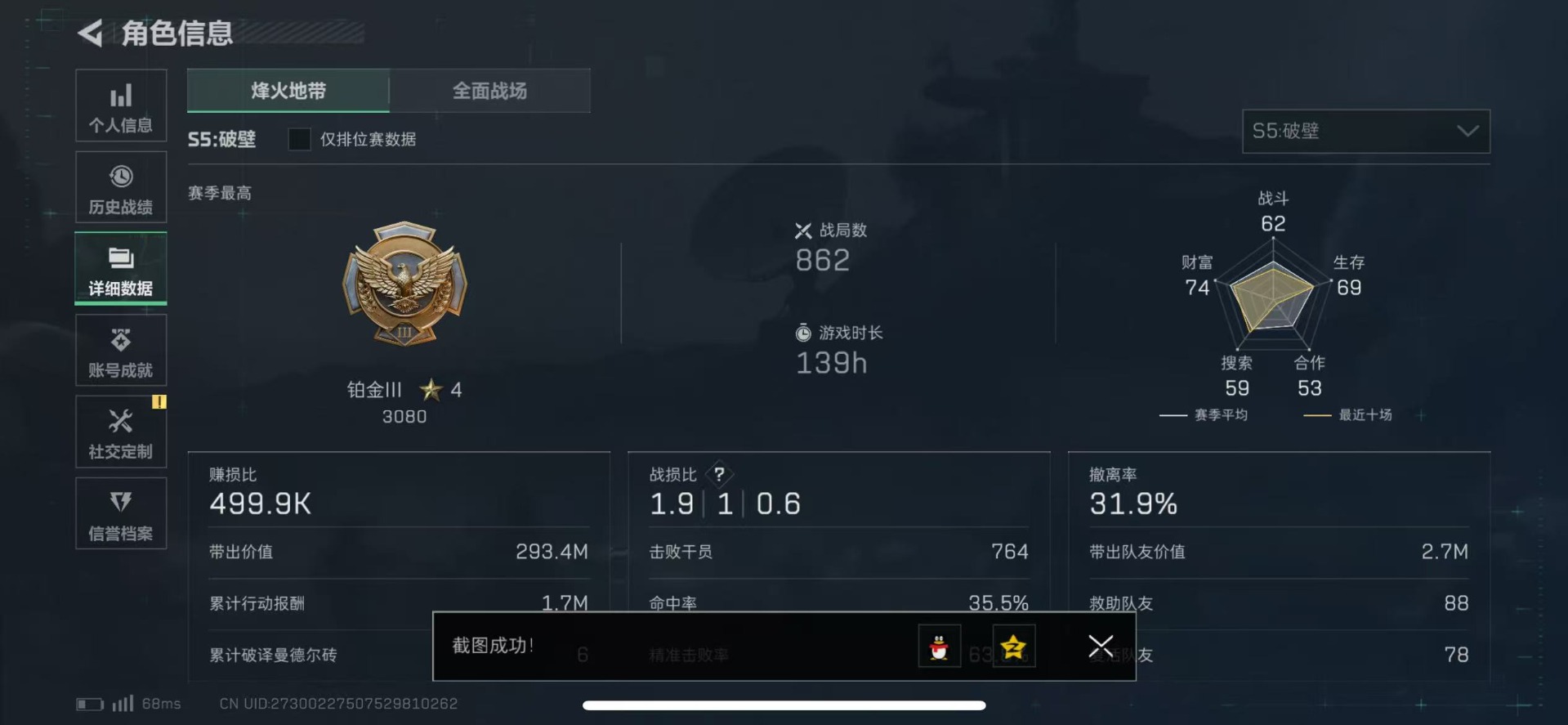Switch to 全面战场 tab
This screenshot has width=1568, height=725.
click(490, 91)
